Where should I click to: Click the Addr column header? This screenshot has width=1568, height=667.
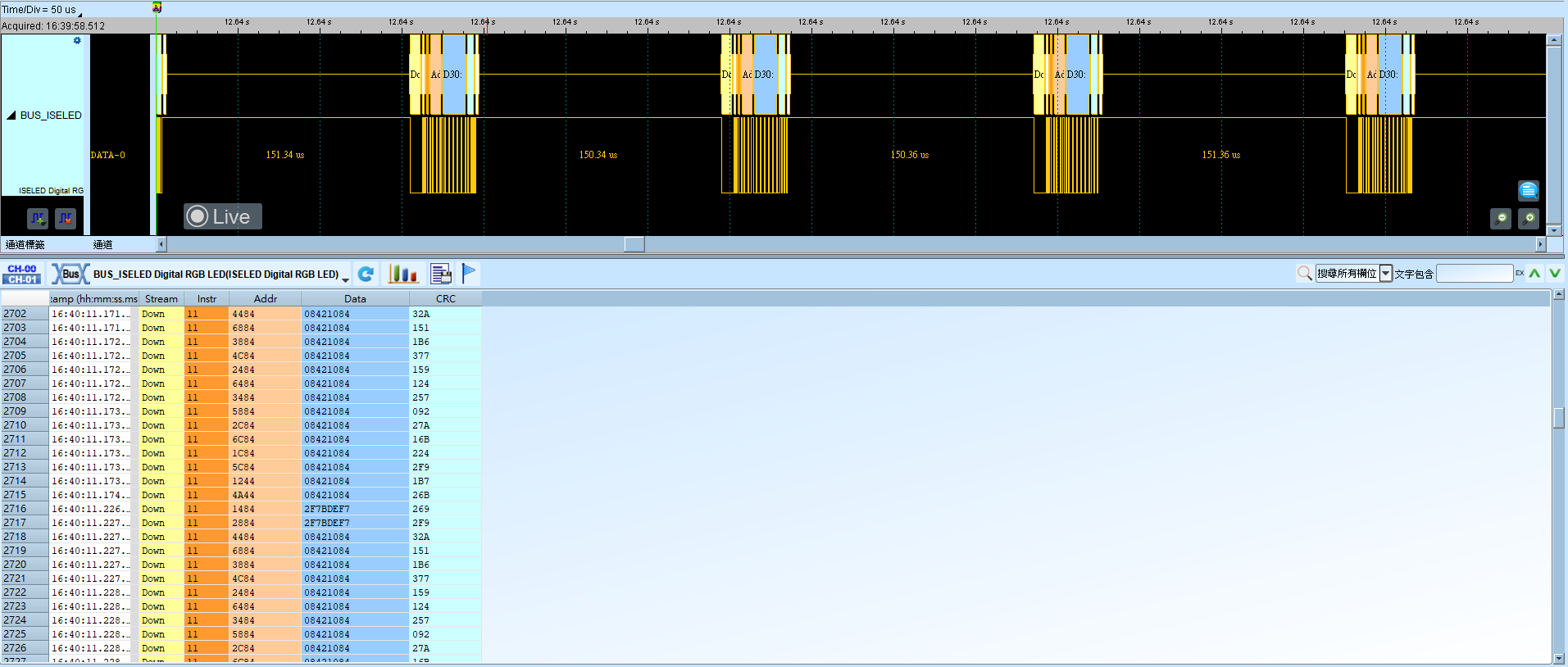[x=265, y=299]
